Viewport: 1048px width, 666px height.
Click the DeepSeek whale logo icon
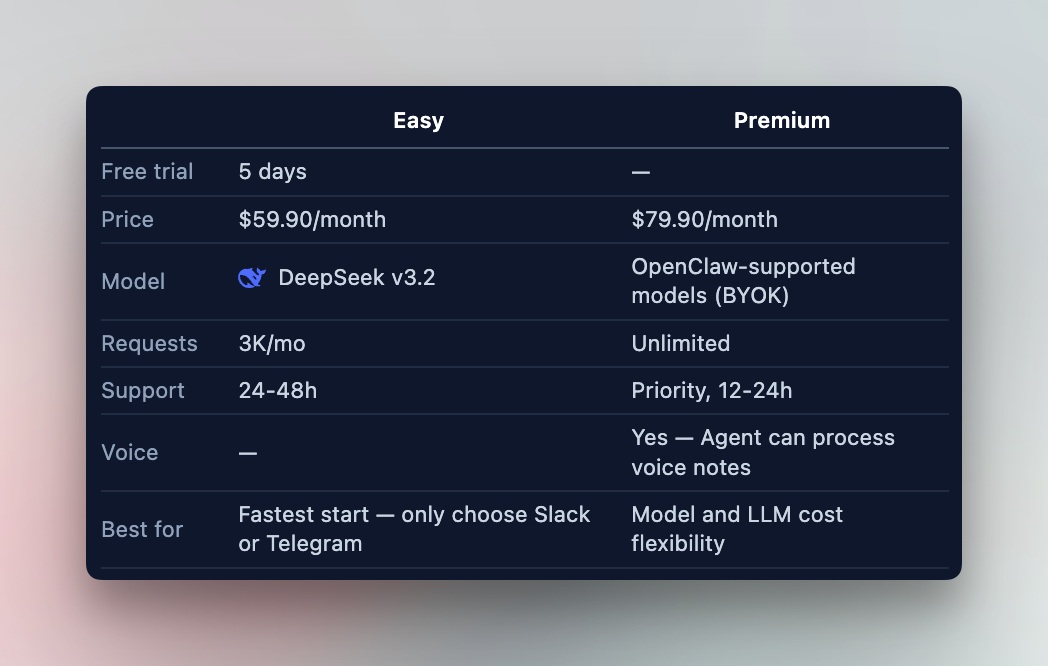pyautogui.click(x=251, y=278)
